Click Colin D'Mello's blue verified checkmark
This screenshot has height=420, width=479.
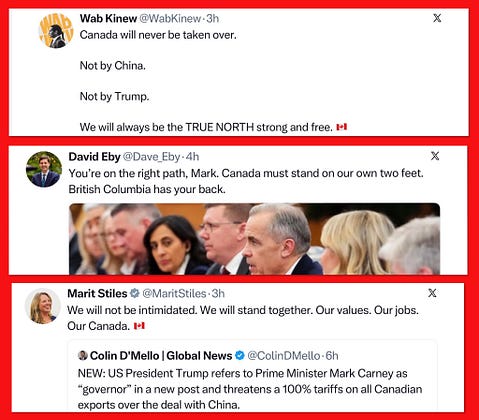(x=240, y=355)
